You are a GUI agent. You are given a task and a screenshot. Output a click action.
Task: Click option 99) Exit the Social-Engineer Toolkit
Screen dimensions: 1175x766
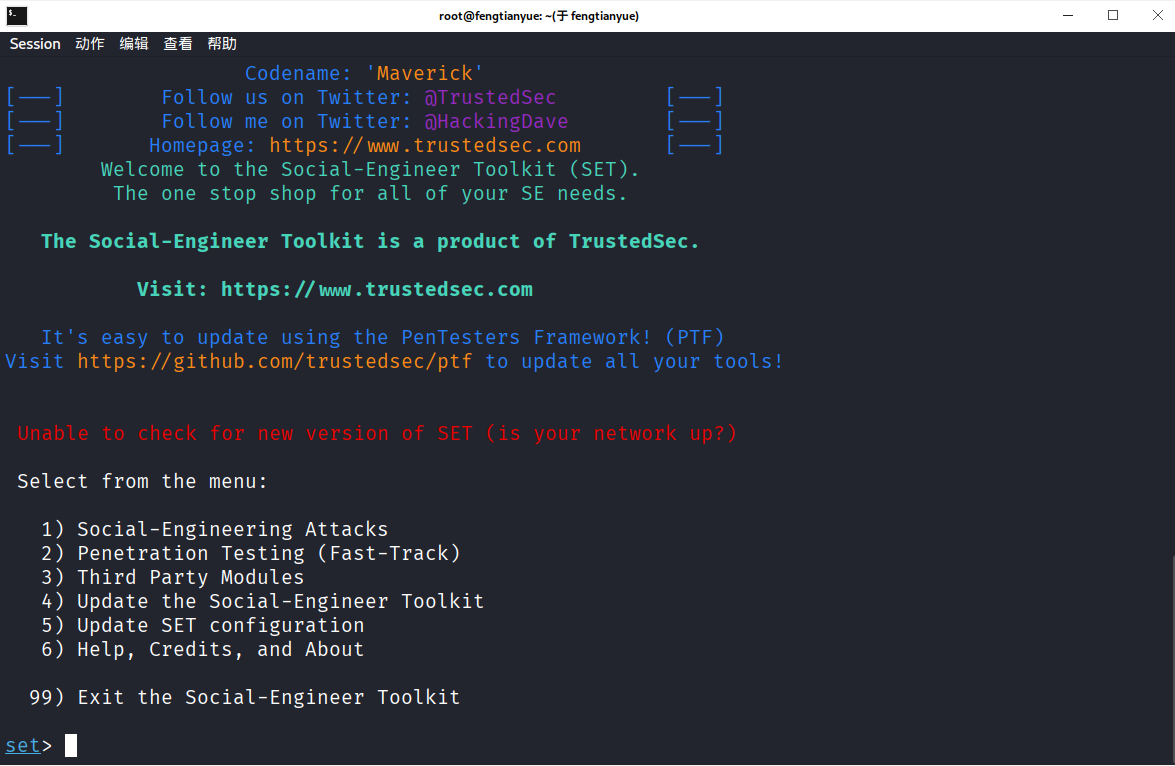[x=245, y=697]
